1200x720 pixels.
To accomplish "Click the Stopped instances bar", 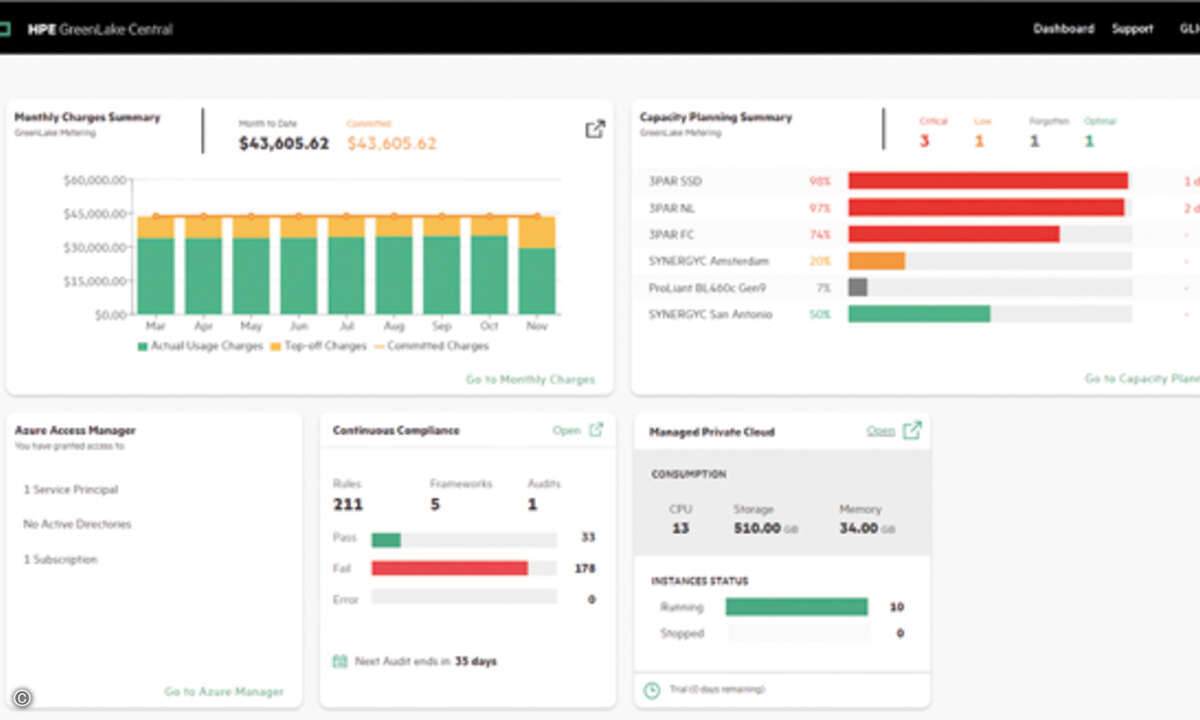I will tap(797, 633).
